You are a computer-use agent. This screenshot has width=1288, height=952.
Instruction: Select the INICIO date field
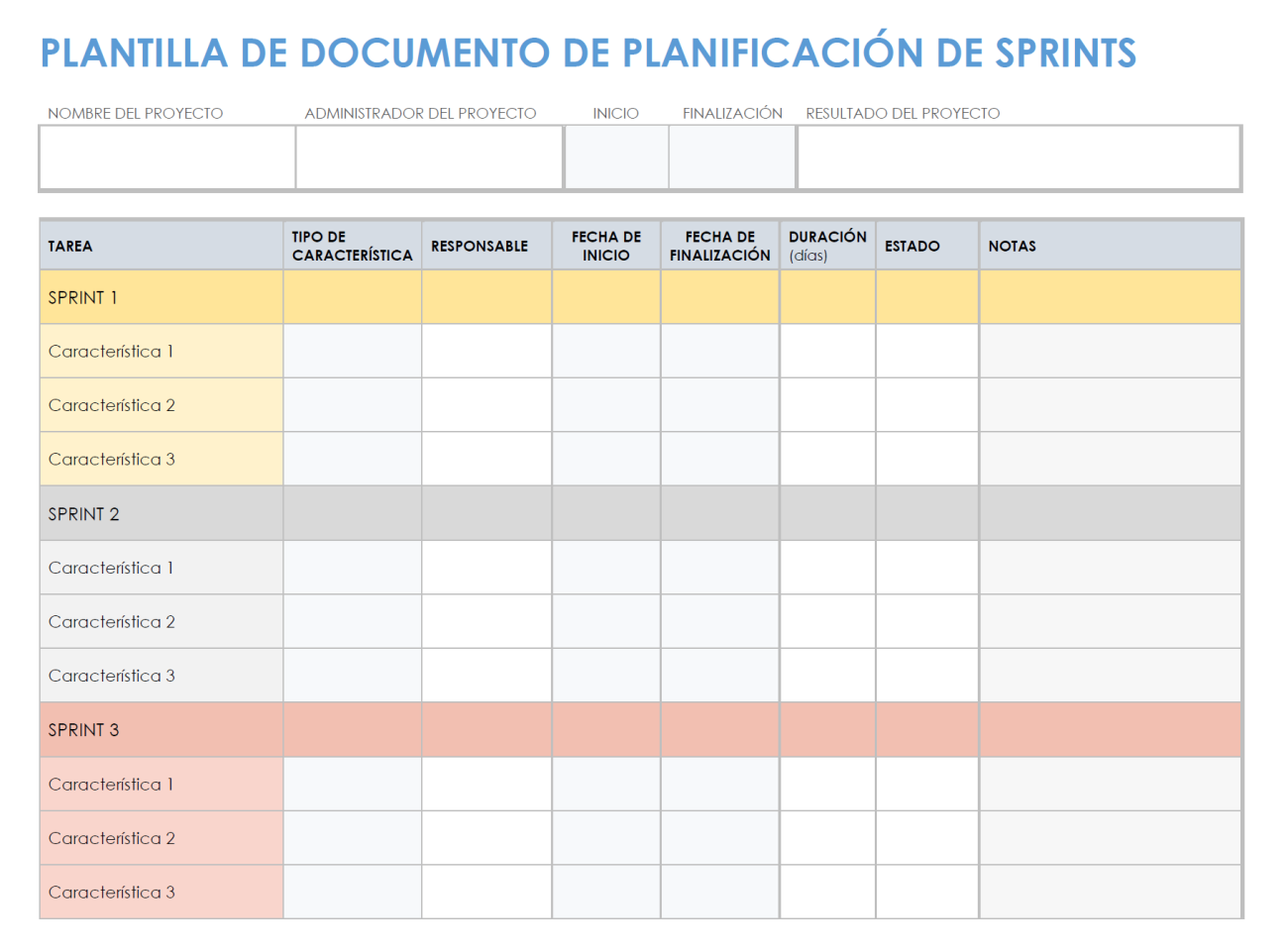616,158
